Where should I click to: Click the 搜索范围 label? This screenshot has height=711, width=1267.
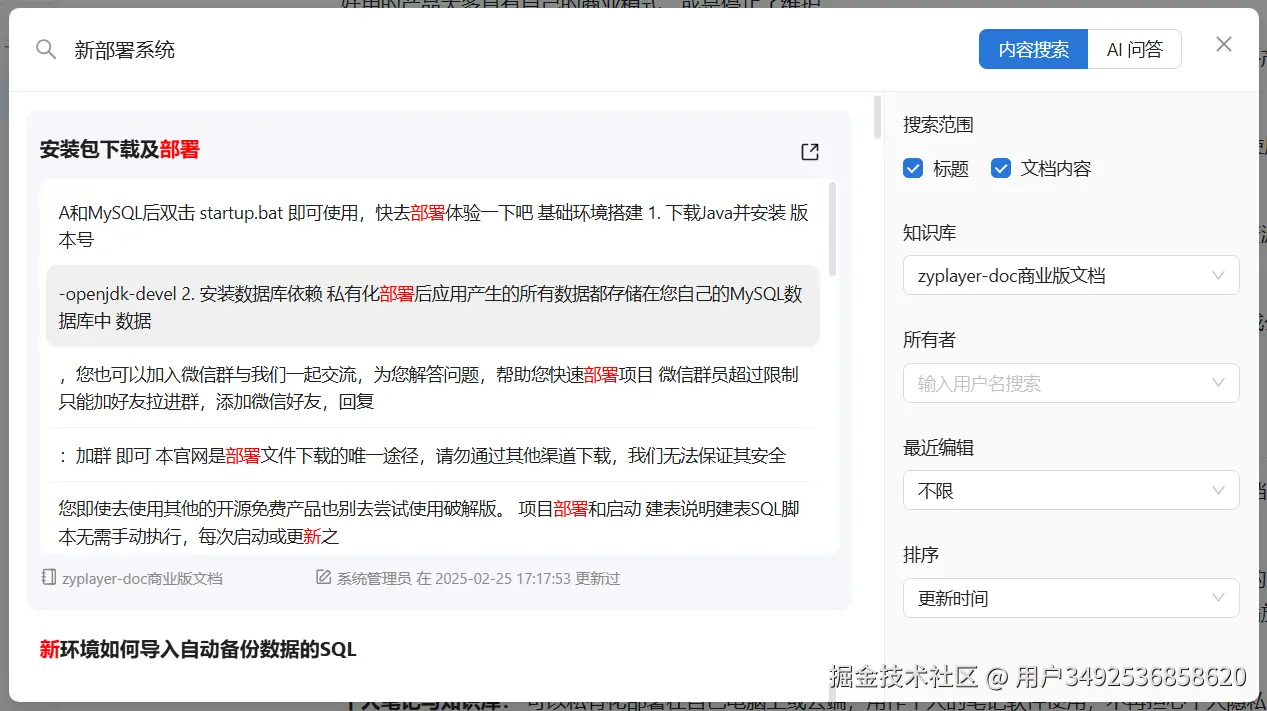938,125
